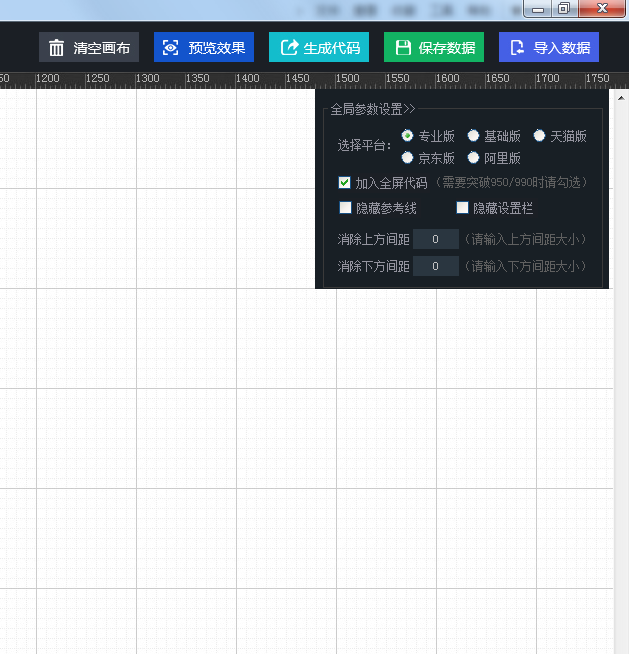Click the scrollbar up arrow
This screenshot has height=654, width=629.
tap(621, 98)
